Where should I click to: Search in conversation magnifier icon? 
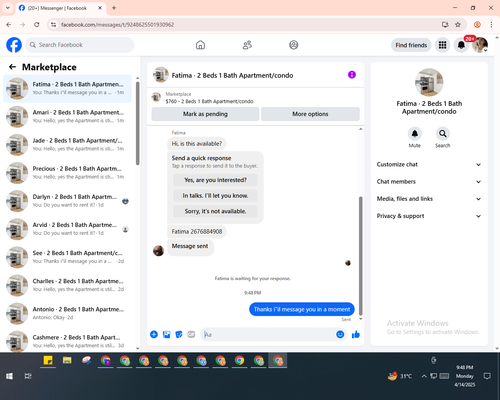point(443,134)
